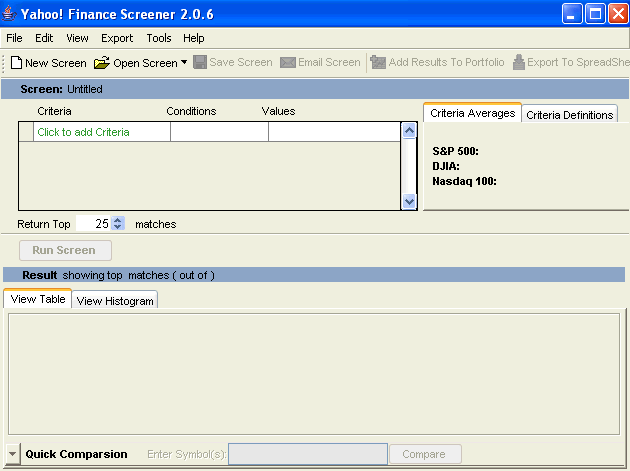This screenshot has height=471, width=630.
Task: Increase the Return Top matches value
Action: (x=118, y=221)
